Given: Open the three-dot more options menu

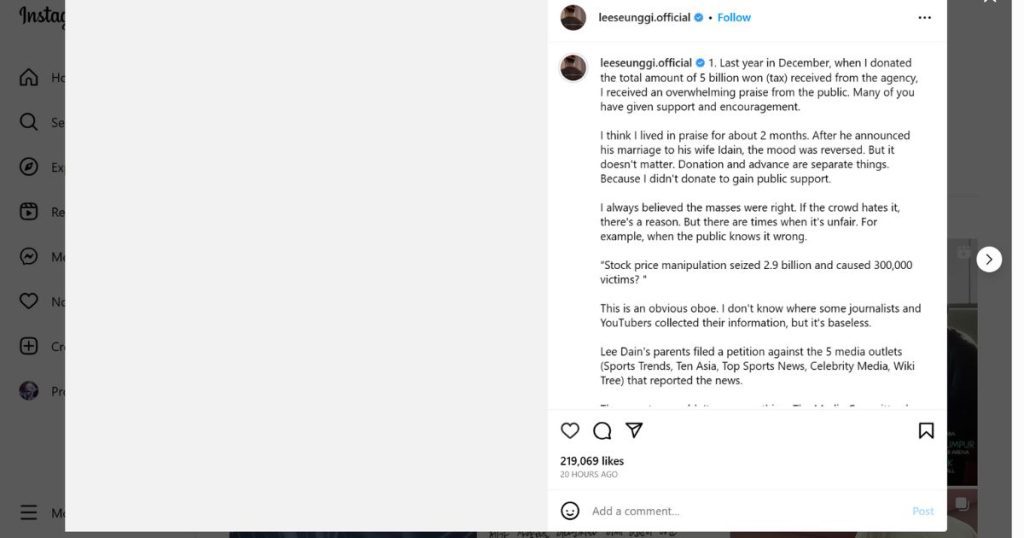Looking at the screenshot, I should [x=925, y=18].
